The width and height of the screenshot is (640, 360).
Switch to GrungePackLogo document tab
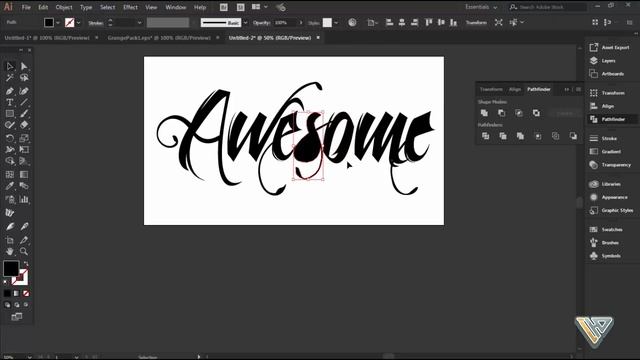click(159, 38)
